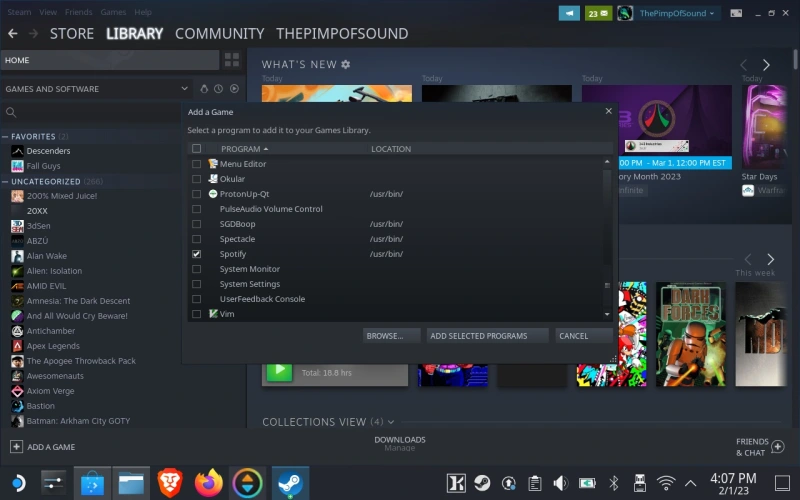The image size is (800, 500).
Task: Open the Store tab
Action: pos(72,33)
